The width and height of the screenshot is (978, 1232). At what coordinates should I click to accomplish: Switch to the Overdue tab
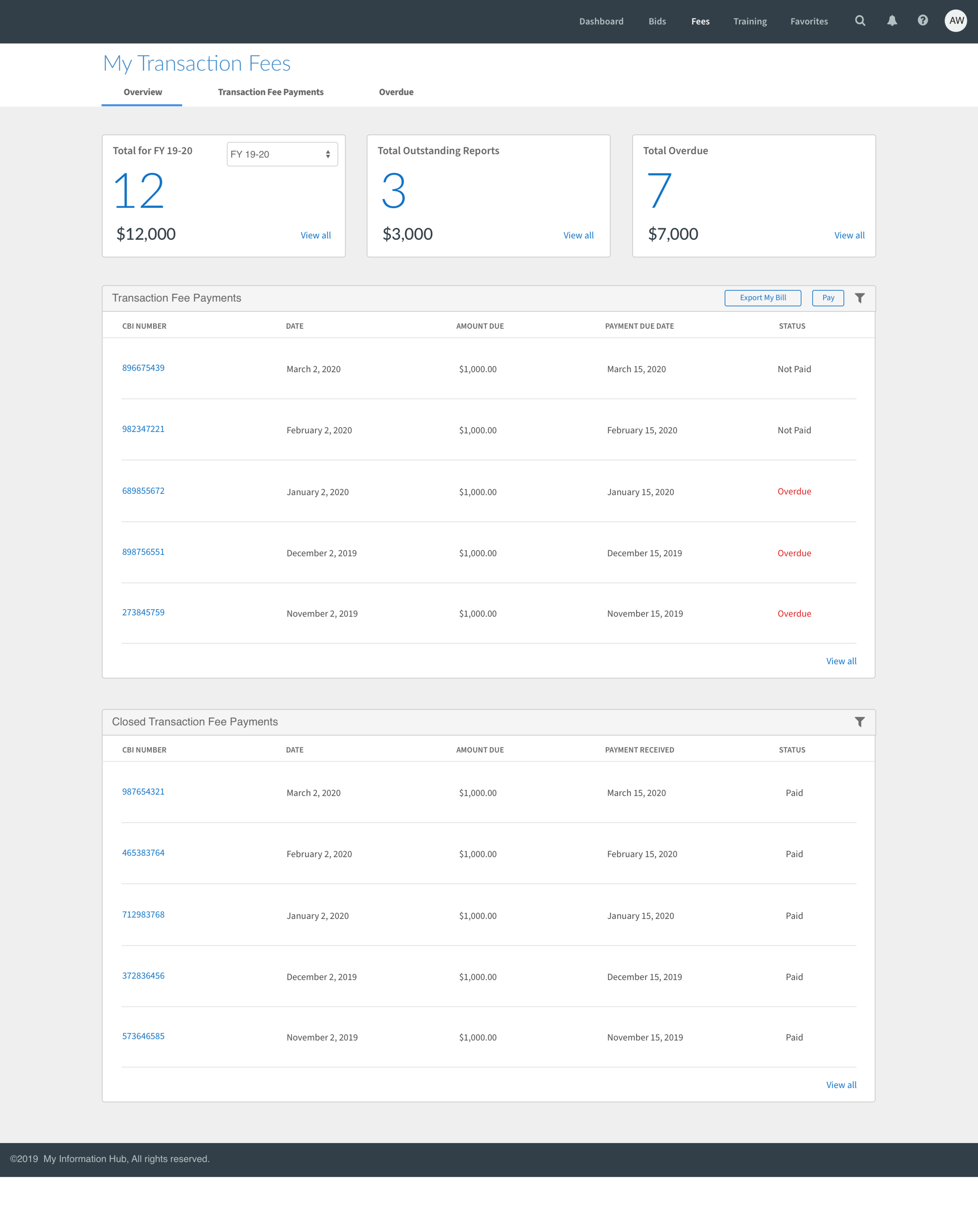coord(396,92)
